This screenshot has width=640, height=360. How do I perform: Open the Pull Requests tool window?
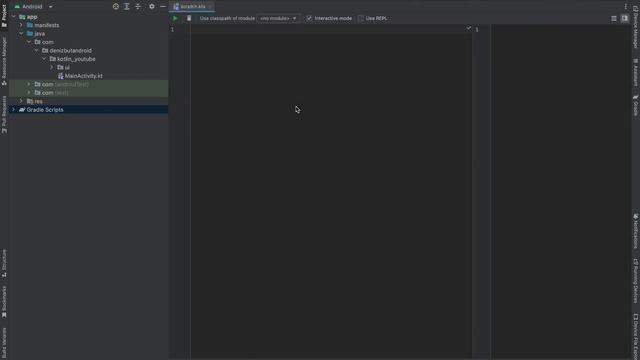click(x=4, y=114)
